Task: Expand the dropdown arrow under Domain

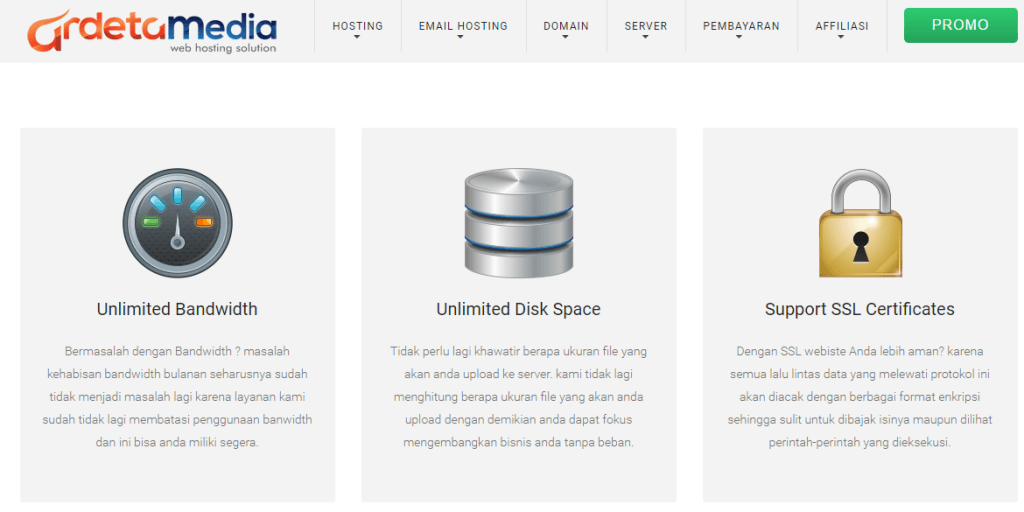Action: click(566, 37)
